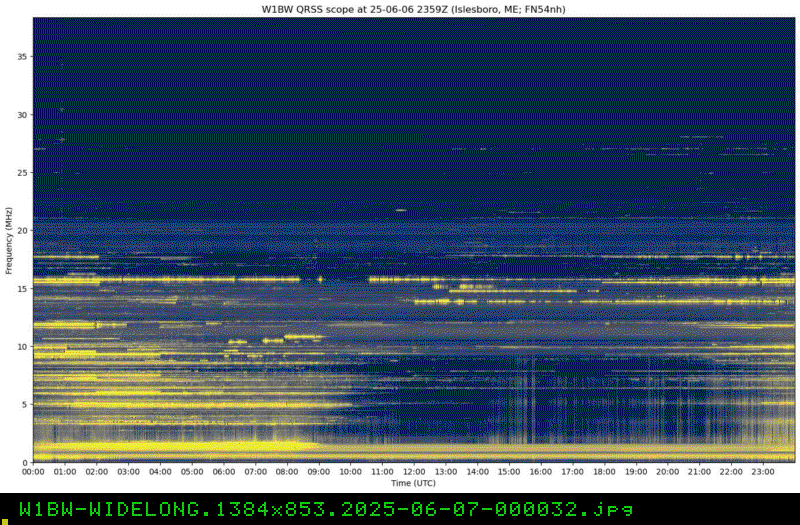This screenshot has width=800, height=525.
Task: Click the 03:00 time tick label
Action: [129, 472]
